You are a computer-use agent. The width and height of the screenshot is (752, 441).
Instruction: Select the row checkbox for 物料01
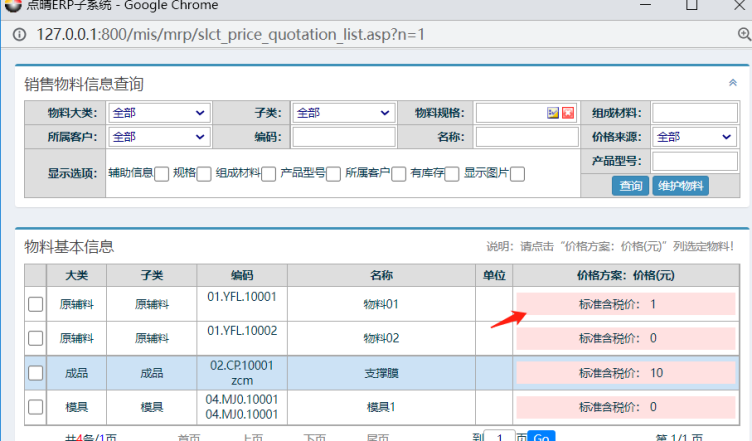(x=35, y=305)
